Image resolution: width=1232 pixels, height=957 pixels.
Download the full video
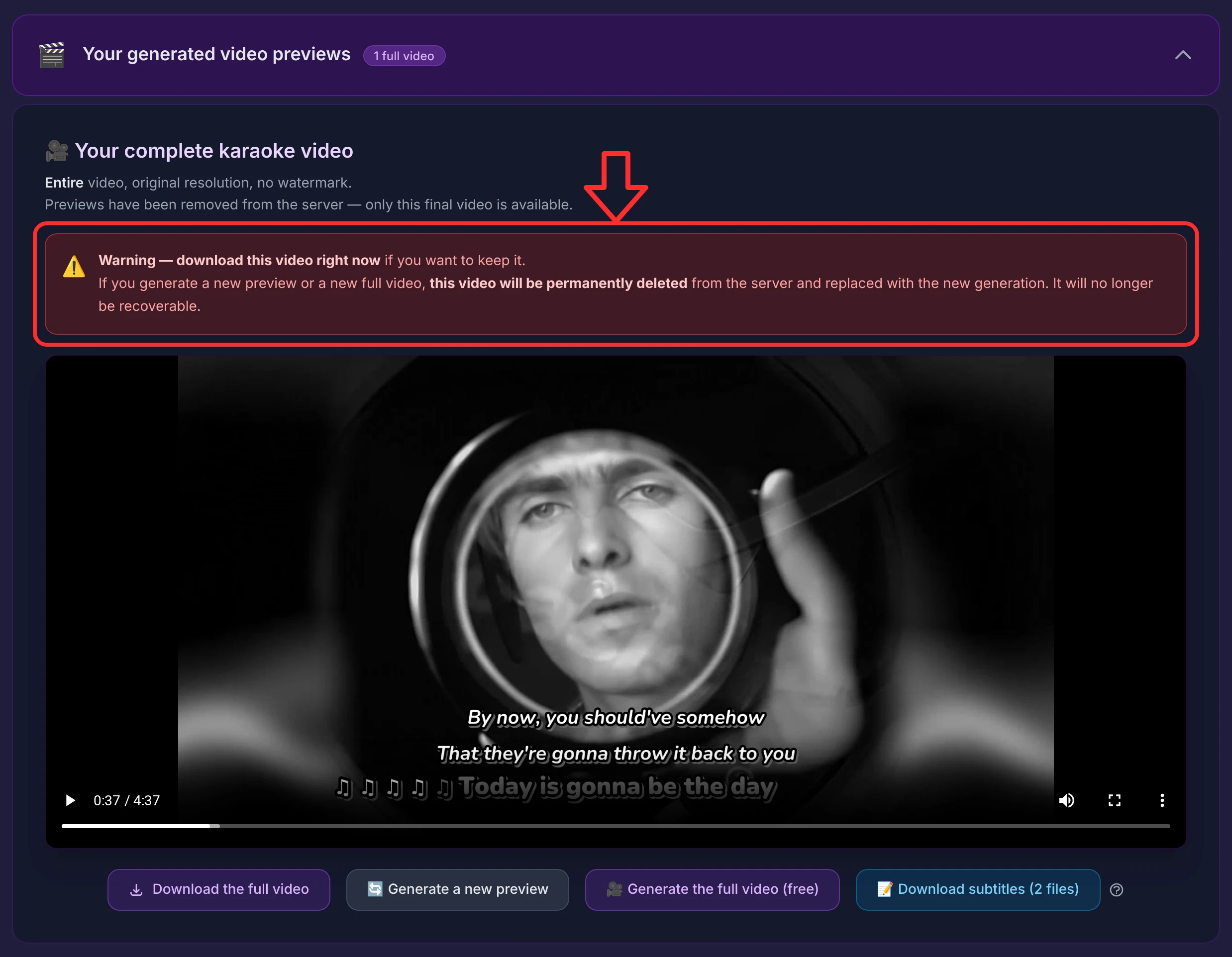219,889
